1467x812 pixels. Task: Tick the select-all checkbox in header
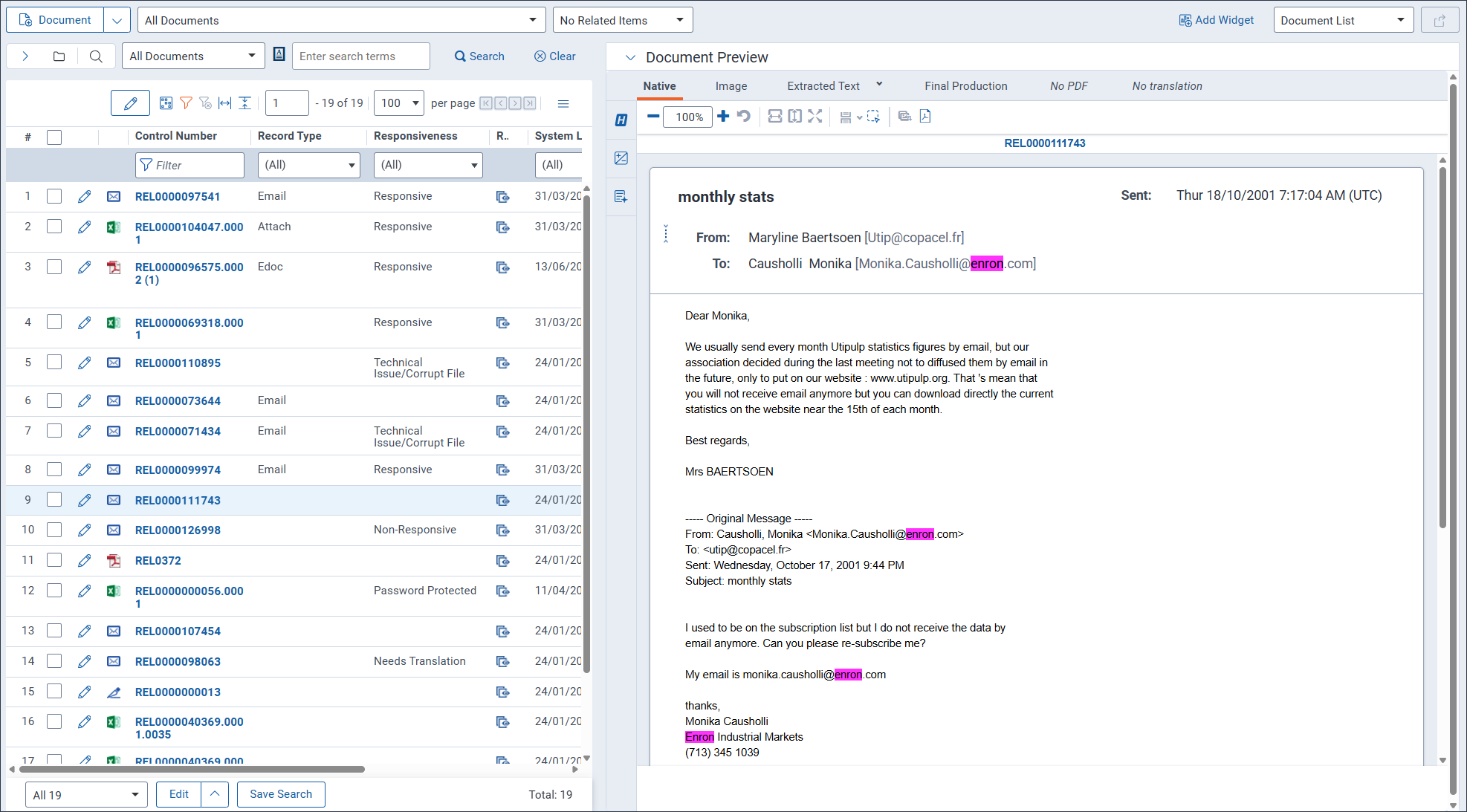54,137
